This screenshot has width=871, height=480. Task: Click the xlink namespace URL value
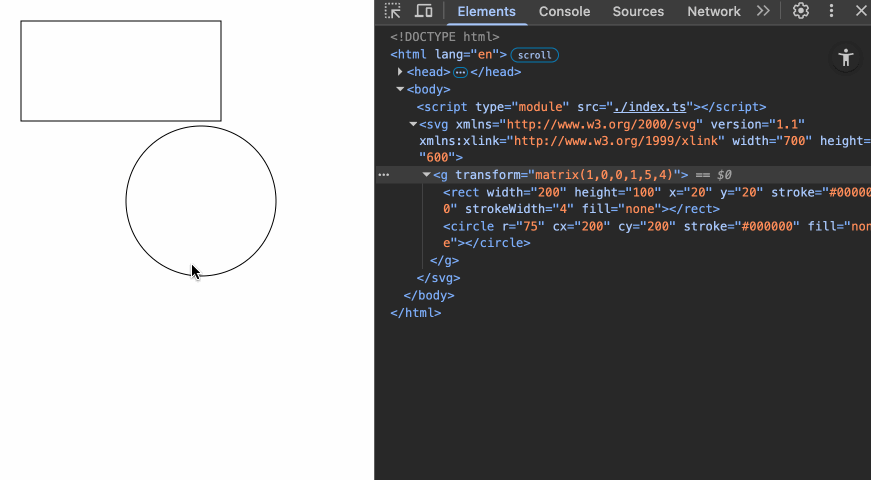pyautogui.click(x=616, y=141)
